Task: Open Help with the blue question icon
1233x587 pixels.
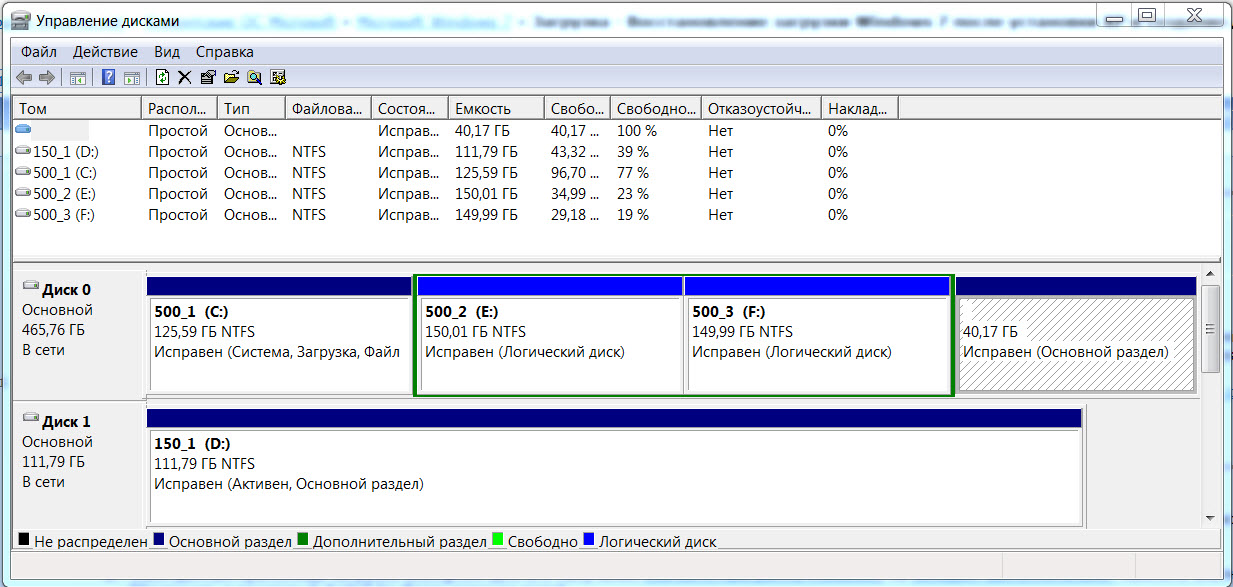Action: [108, 77]
